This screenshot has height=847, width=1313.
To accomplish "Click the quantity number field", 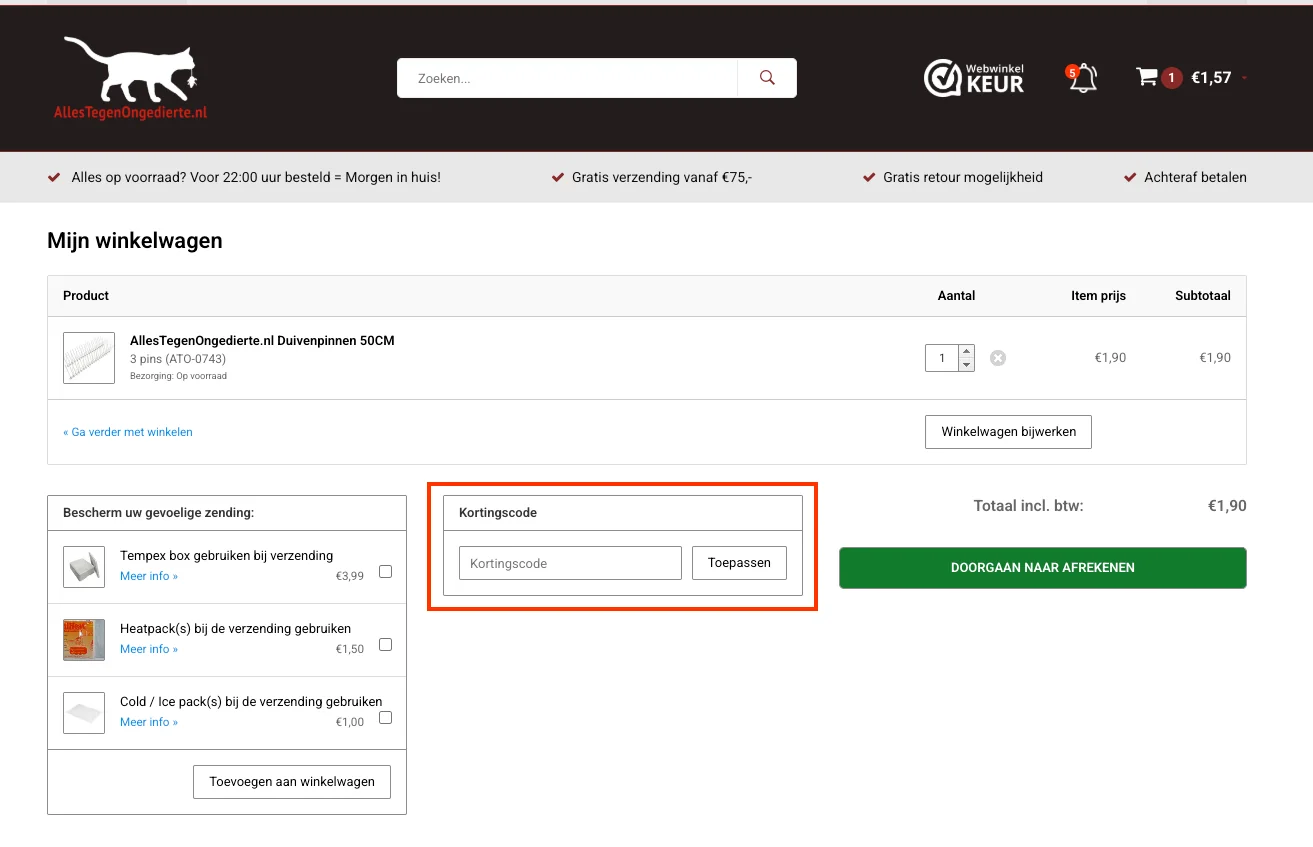I will [942, 358].
